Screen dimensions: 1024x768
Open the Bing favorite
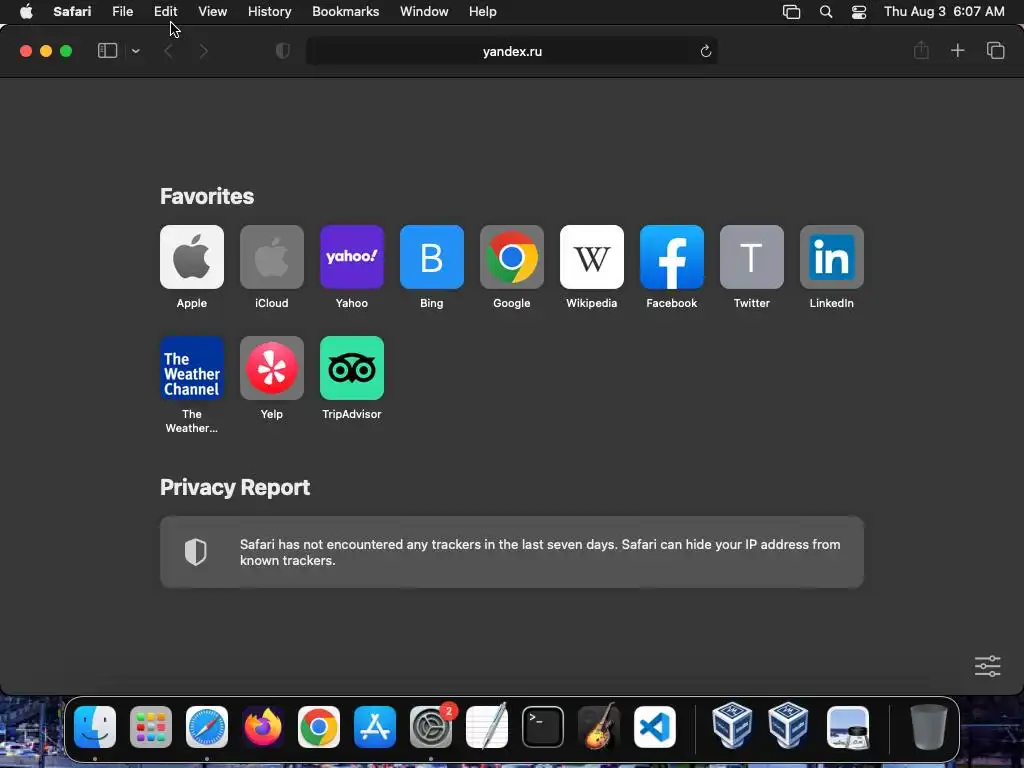(x=432, y=257)
